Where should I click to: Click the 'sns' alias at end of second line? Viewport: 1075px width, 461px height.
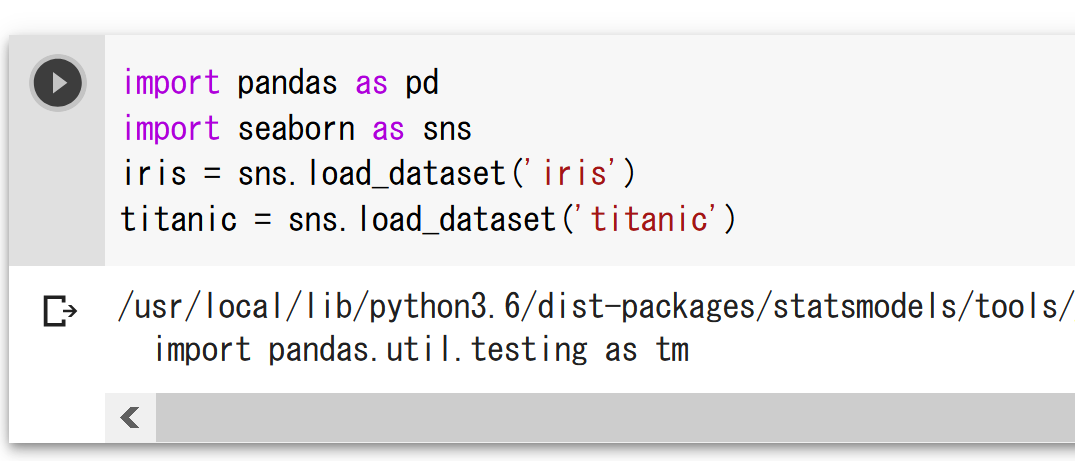[447, 128]
